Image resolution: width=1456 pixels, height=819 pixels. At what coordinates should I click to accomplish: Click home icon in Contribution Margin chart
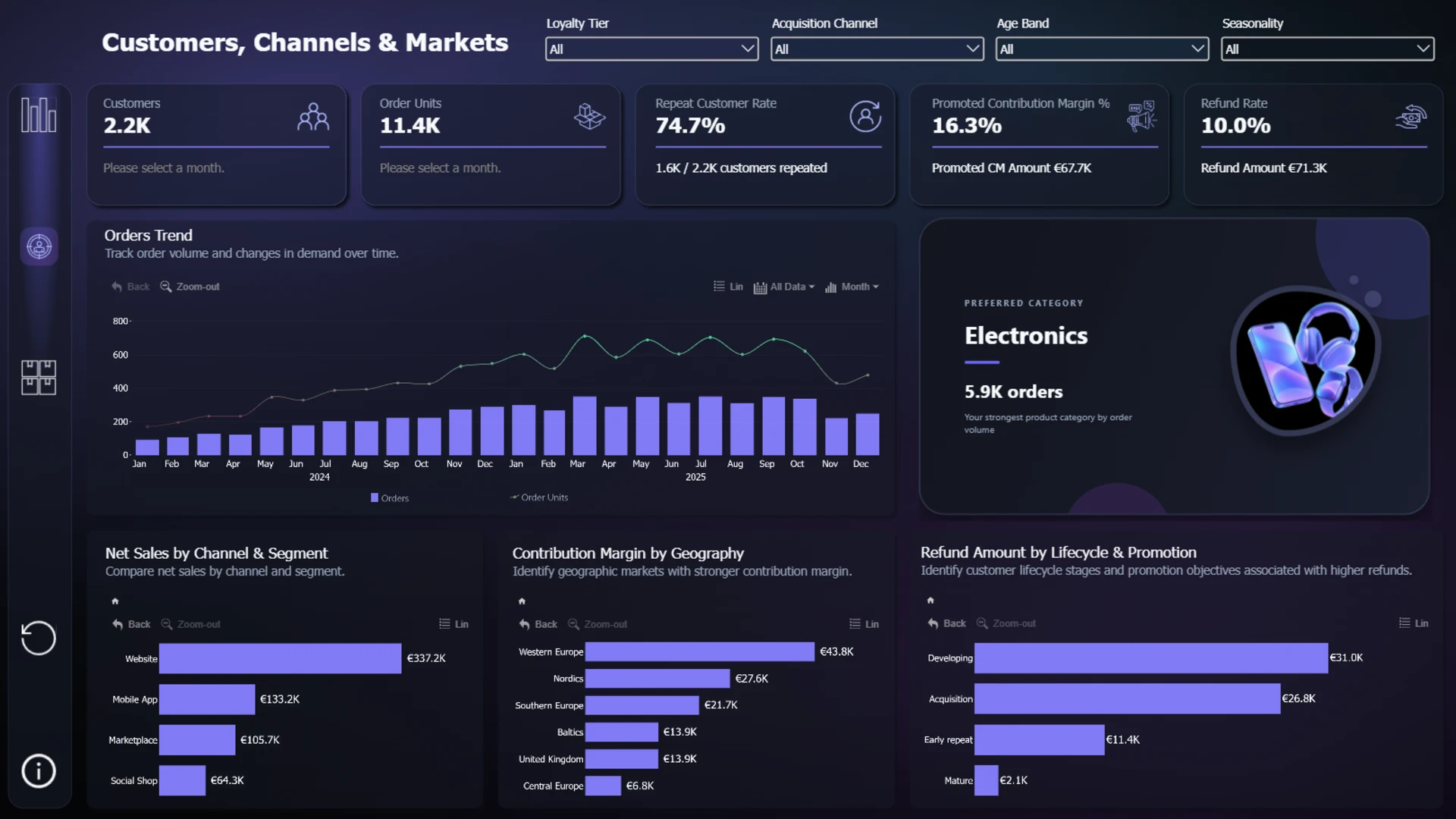[522, 601]
